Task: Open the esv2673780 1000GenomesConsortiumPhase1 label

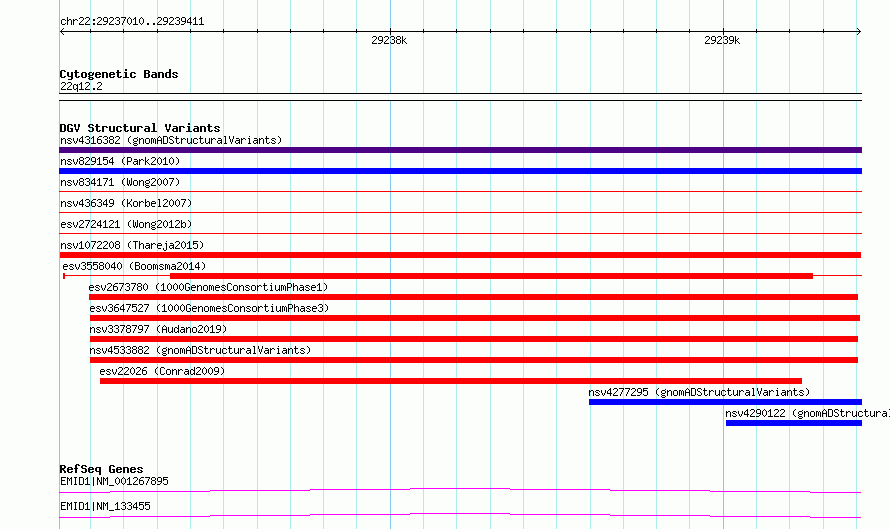Action: coord(208,287)
